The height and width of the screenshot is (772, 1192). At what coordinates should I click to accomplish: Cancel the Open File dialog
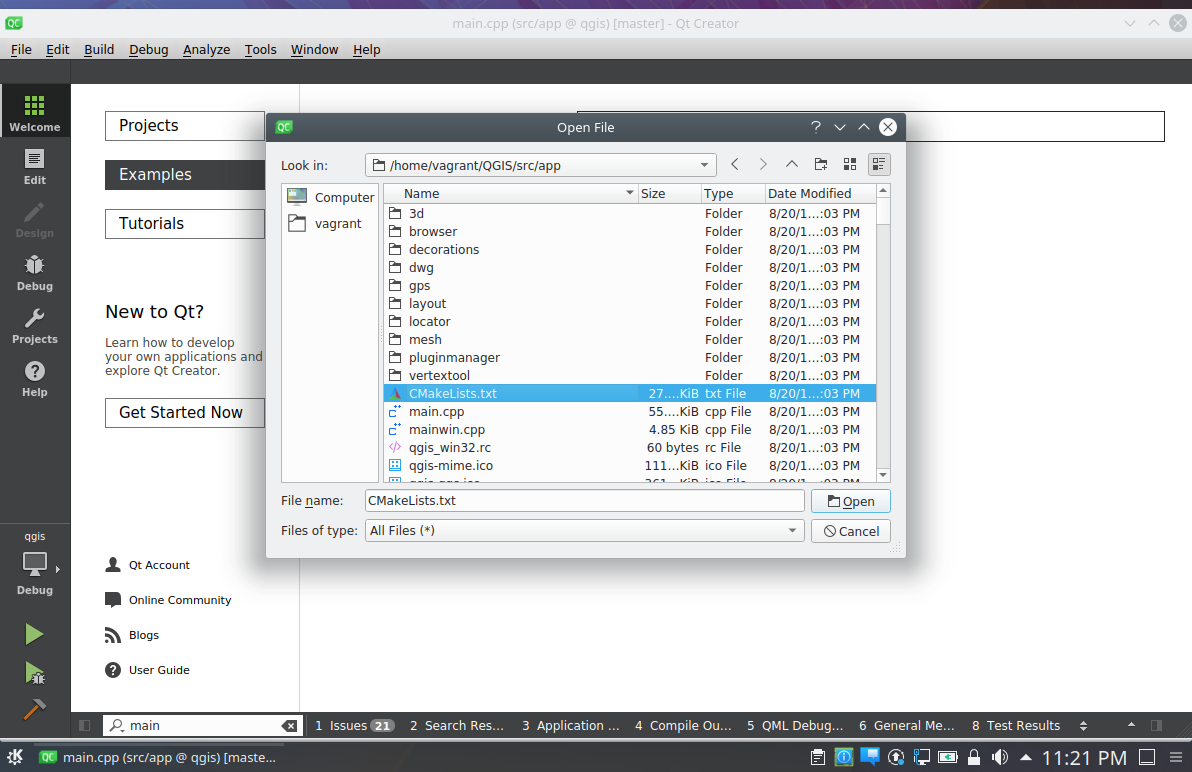click(851, 531)
